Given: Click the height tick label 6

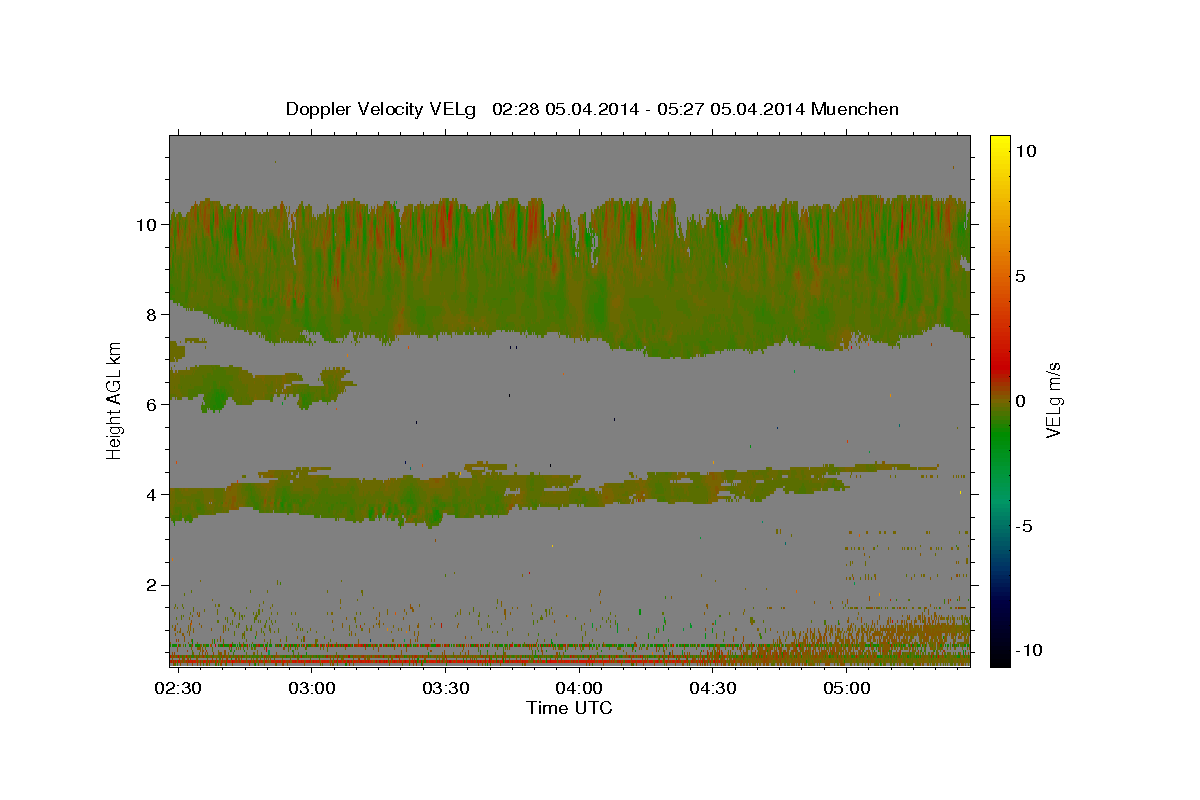Looking at the screenshot, I should click(x=153, y=404).
